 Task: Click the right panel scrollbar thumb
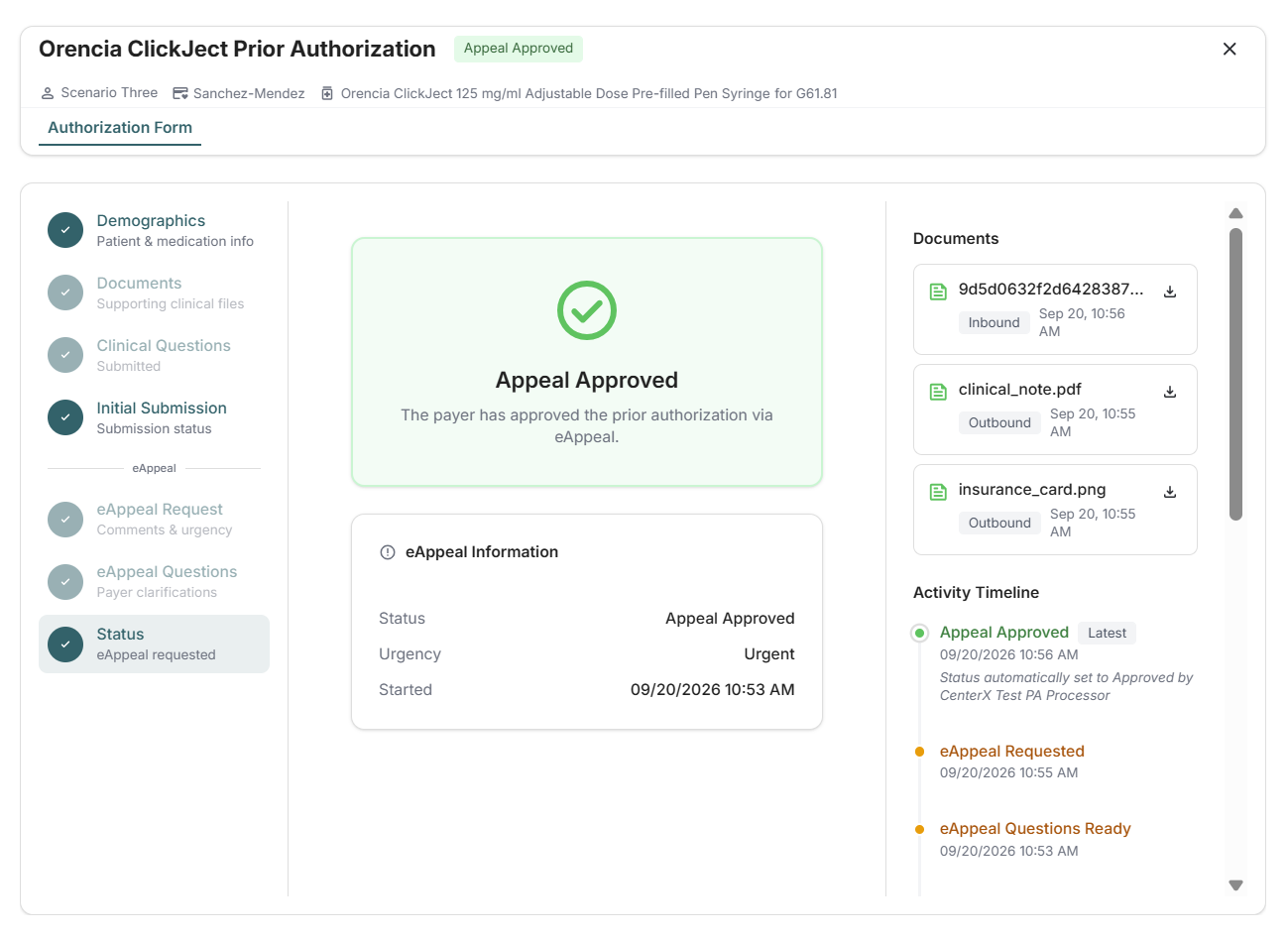[1235, 374]
